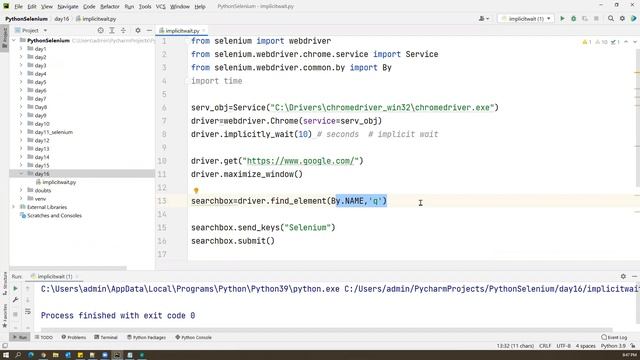Collapse the PythonSelenium project root
The height and width of the screenshot is (360, 640).
14,40
